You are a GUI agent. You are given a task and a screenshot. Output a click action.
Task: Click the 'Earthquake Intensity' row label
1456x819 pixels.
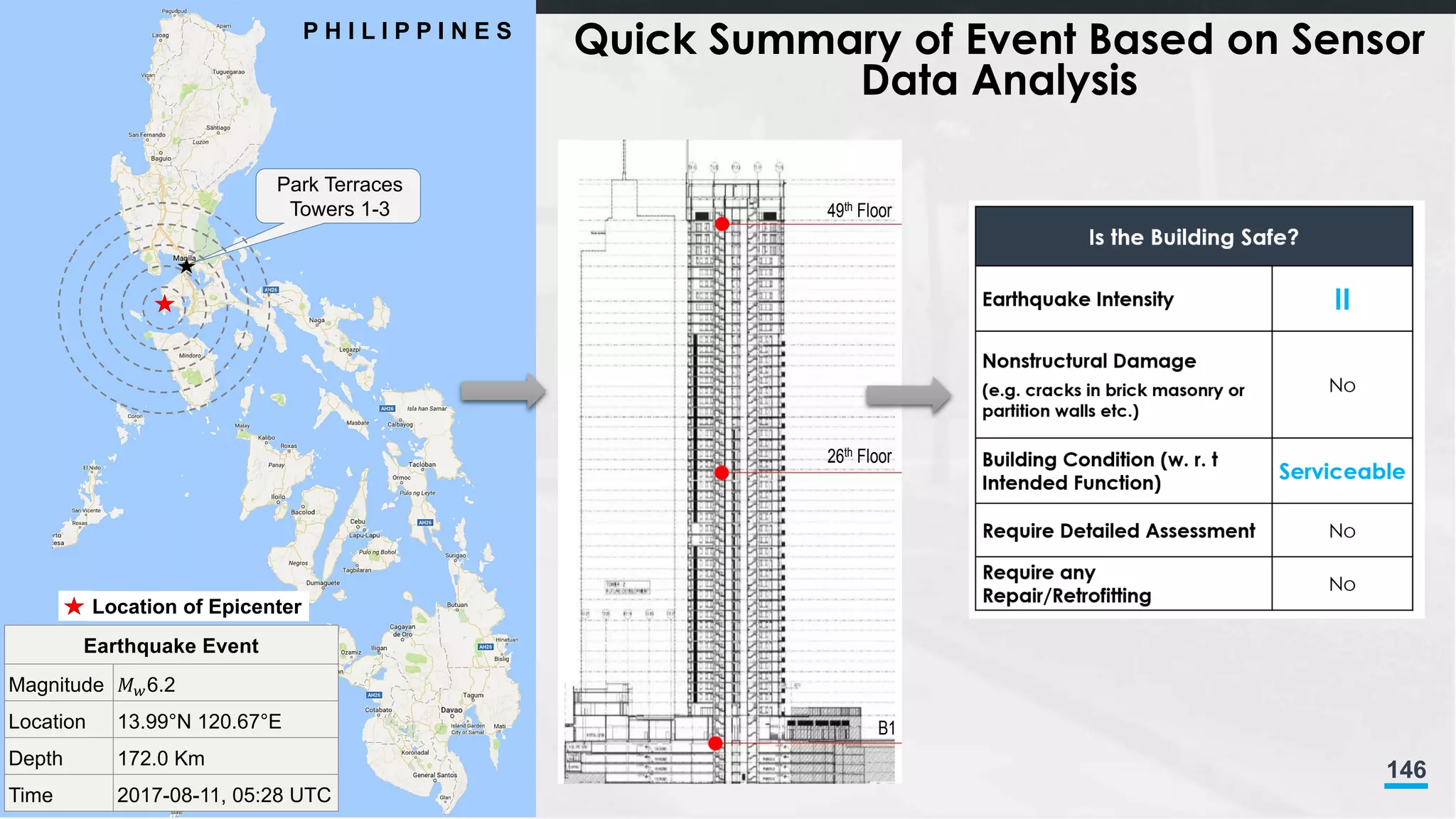coord(1078,299)
